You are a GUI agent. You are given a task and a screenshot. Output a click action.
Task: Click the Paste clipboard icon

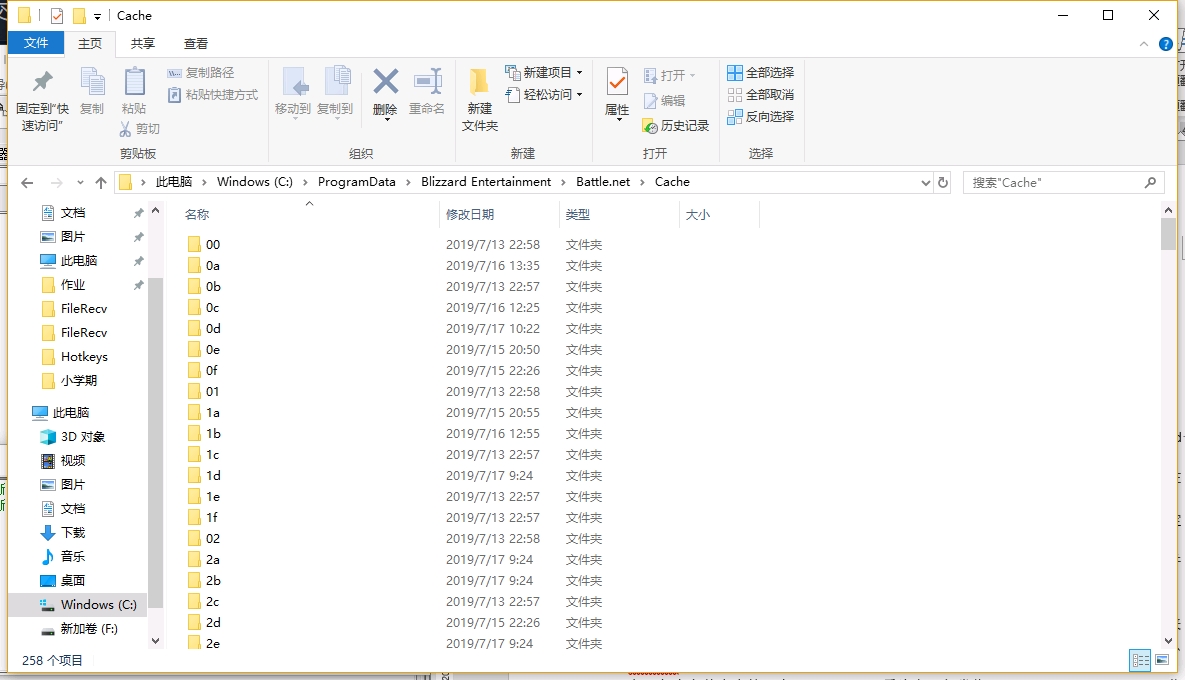tap(135, 82)
